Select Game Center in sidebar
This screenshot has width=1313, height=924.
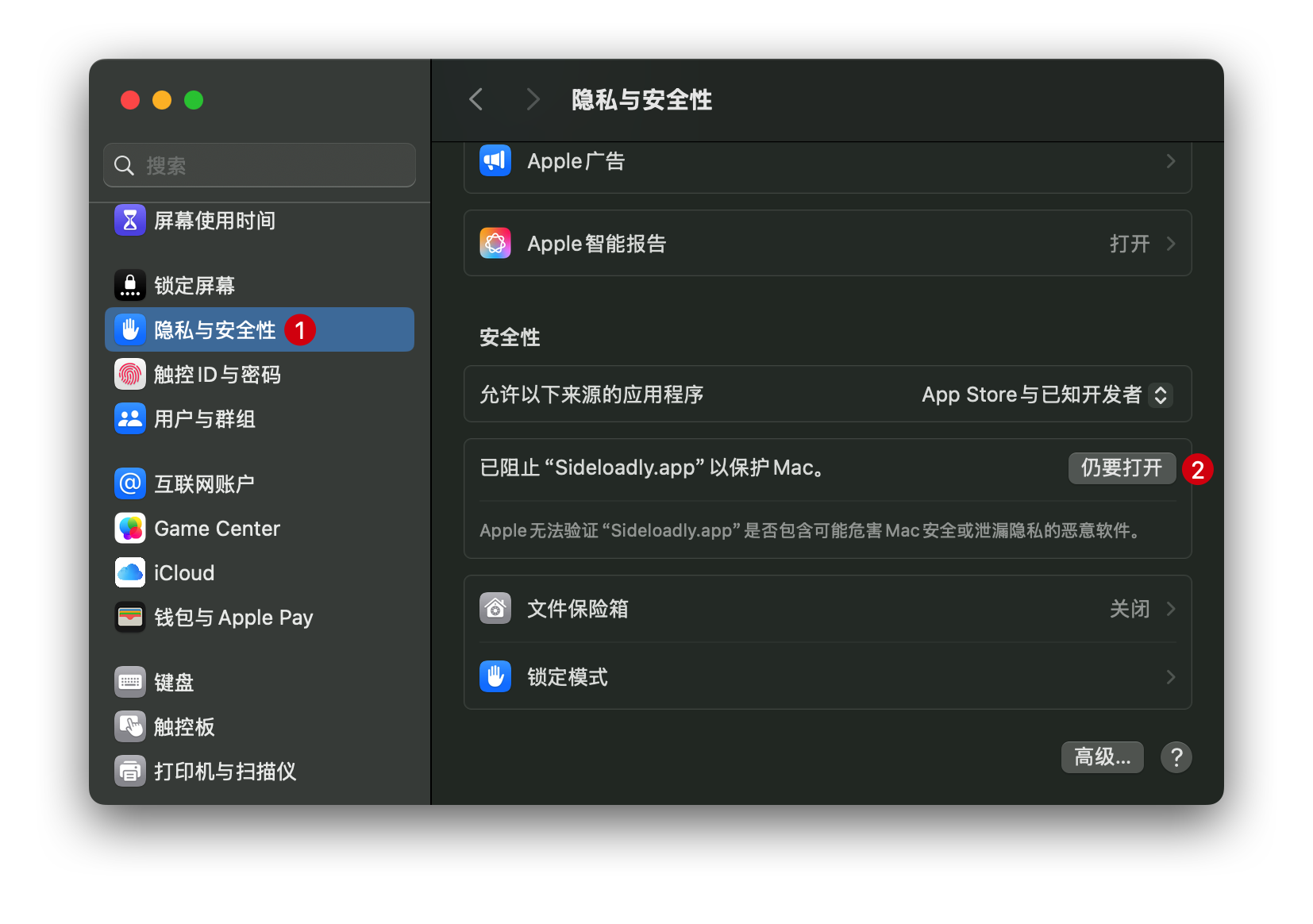click(x=260, y=529)
